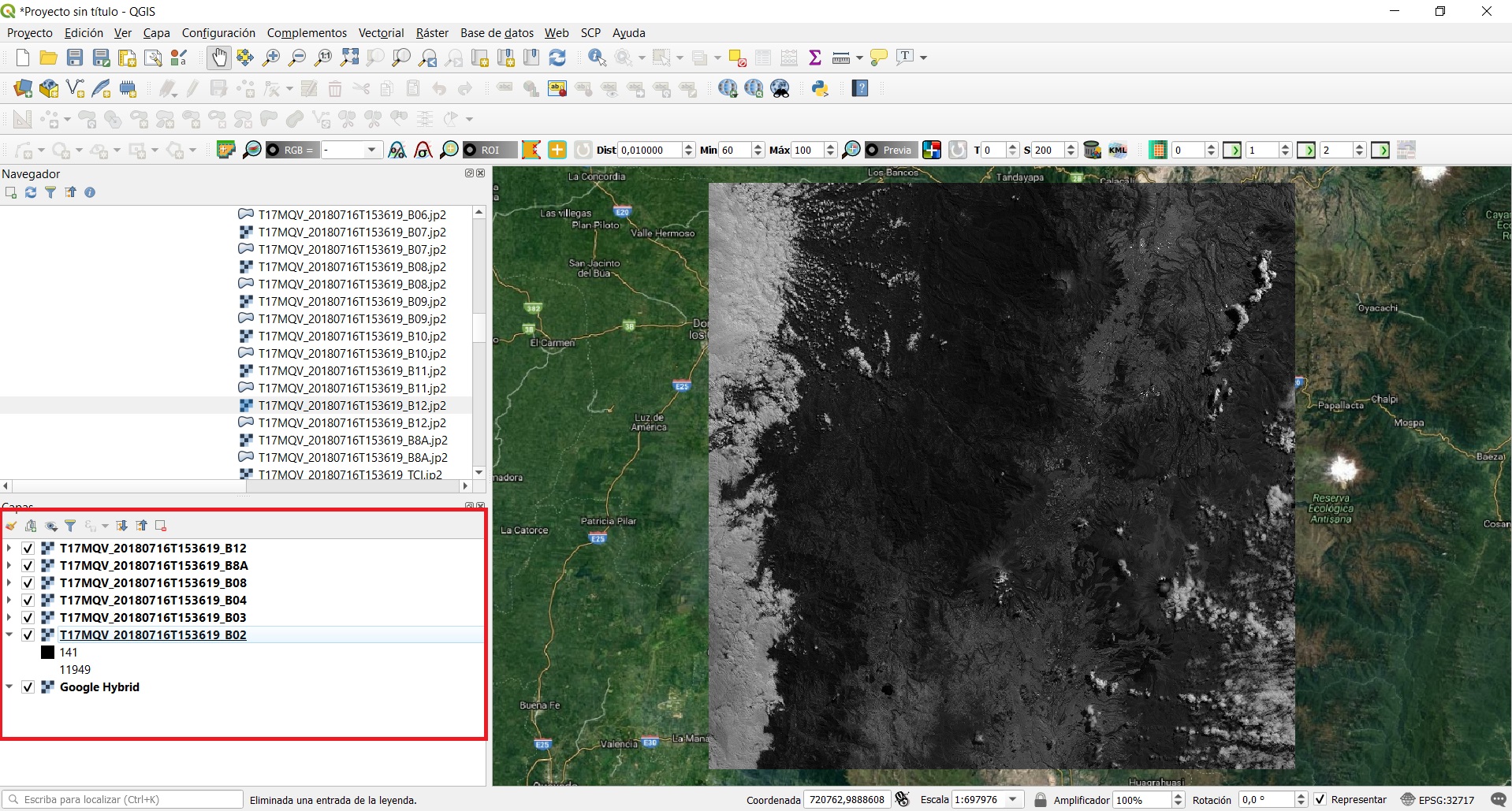Refresh the map canvas

(557, 58)
